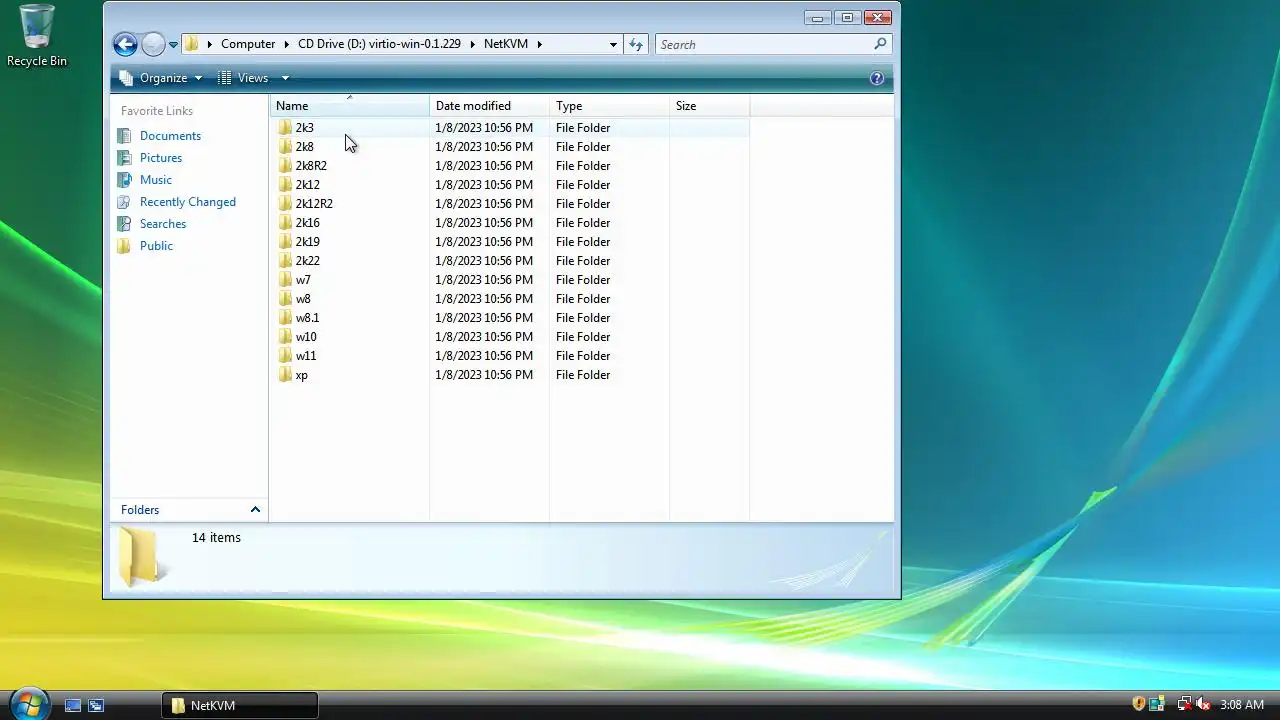The height and width of the screenshot is (720, 1280).
Task: Select the w8.1 folder name
Action: [x=307, y=318]
